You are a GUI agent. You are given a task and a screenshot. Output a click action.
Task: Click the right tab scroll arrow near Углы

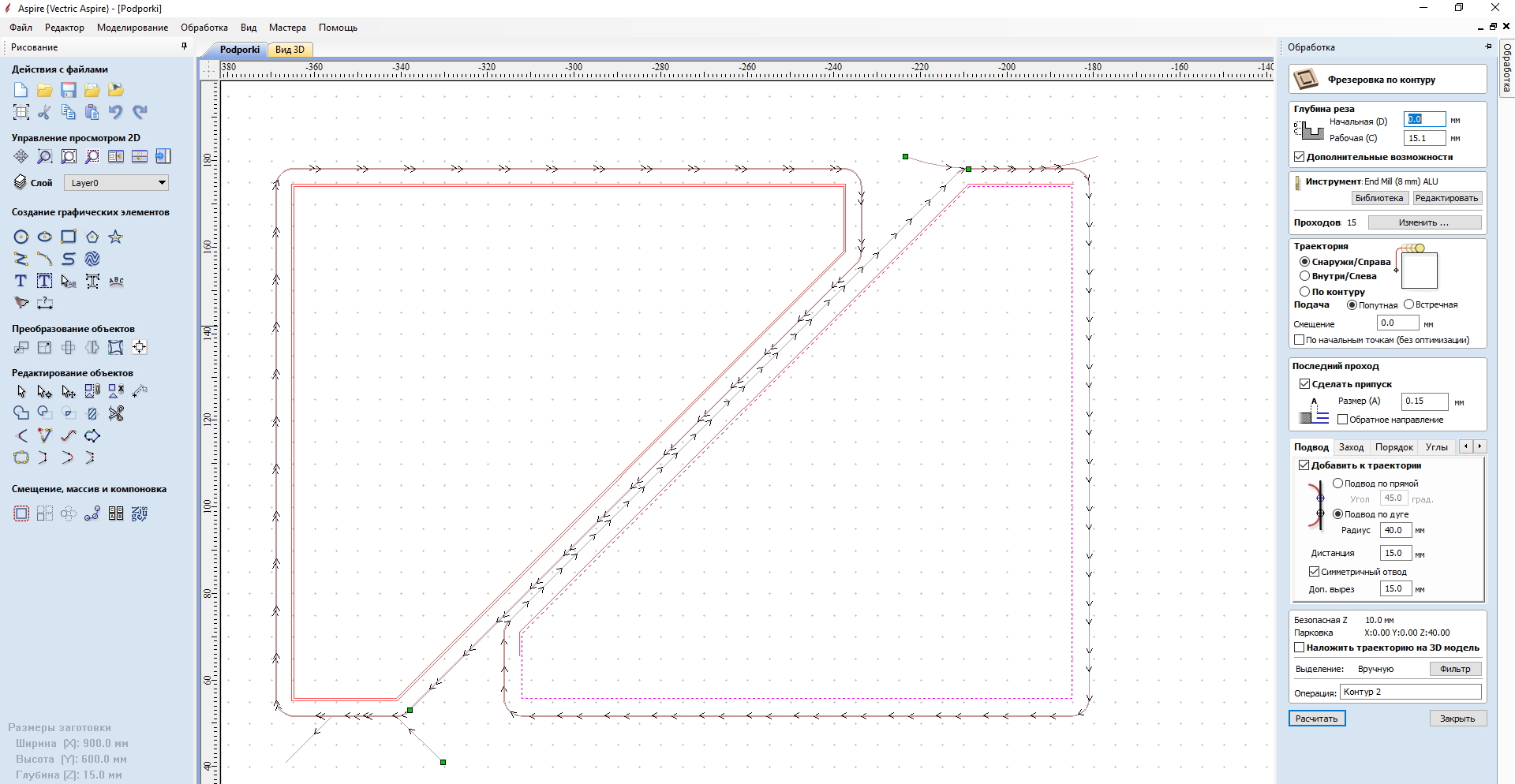(x=1479, y=446)
